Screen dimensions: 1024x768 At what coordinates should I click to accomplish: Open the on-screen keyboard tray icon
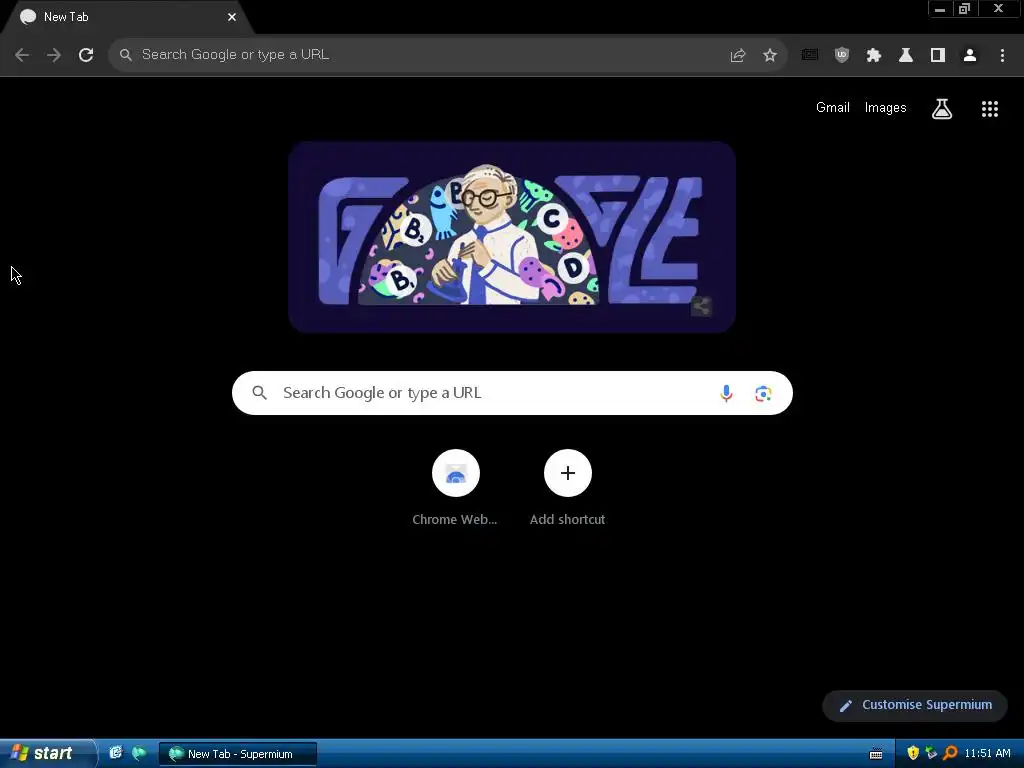876,754
